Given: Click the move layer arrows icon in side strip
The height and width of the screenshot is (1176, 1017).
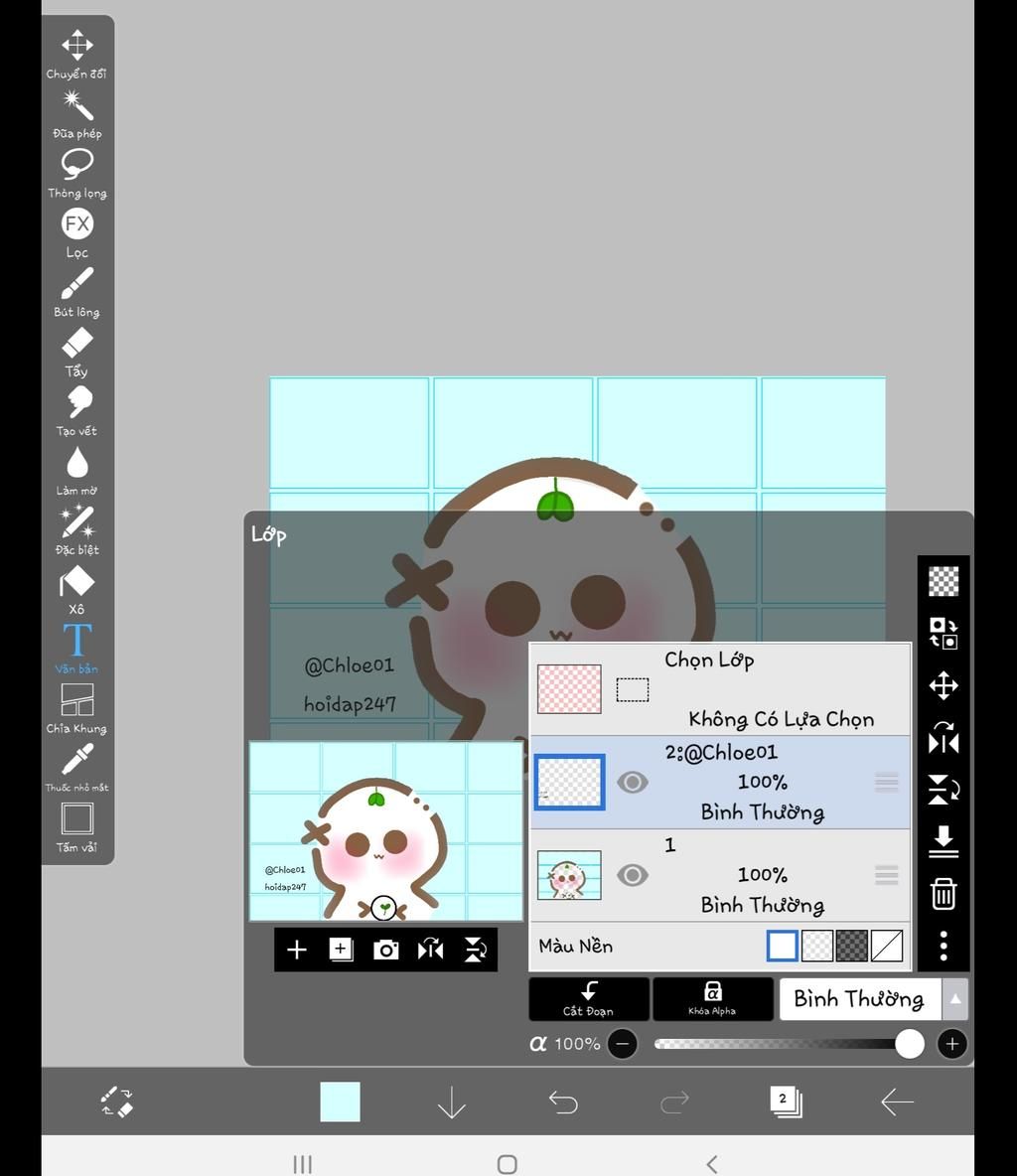Looking at the screenshot, I should coord(944,685).
